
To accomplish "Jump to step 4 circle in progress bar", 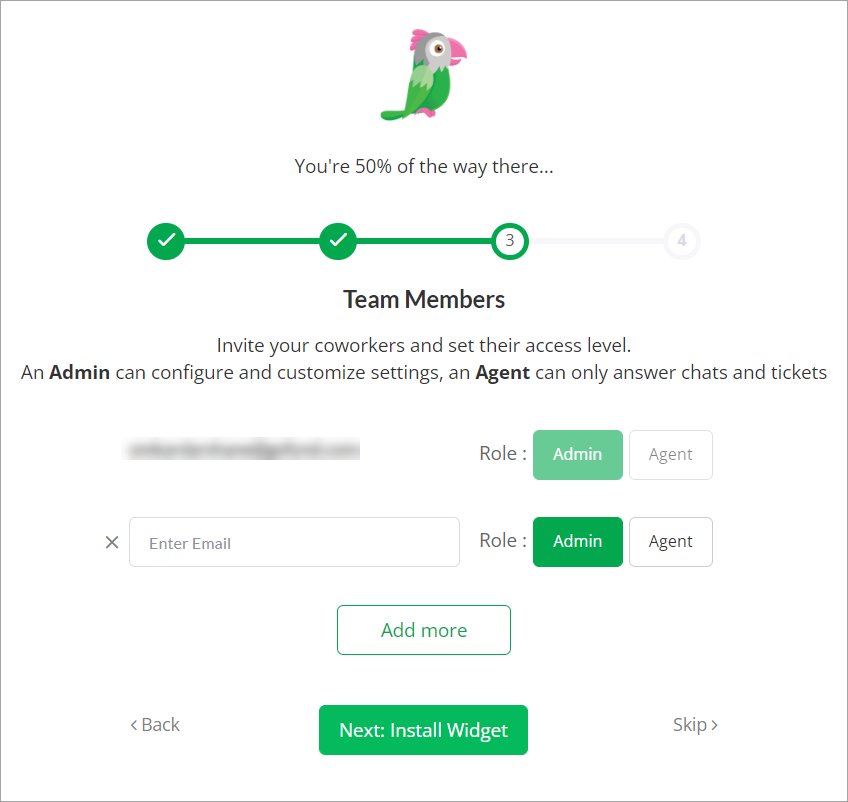I will tap(682, 241).
